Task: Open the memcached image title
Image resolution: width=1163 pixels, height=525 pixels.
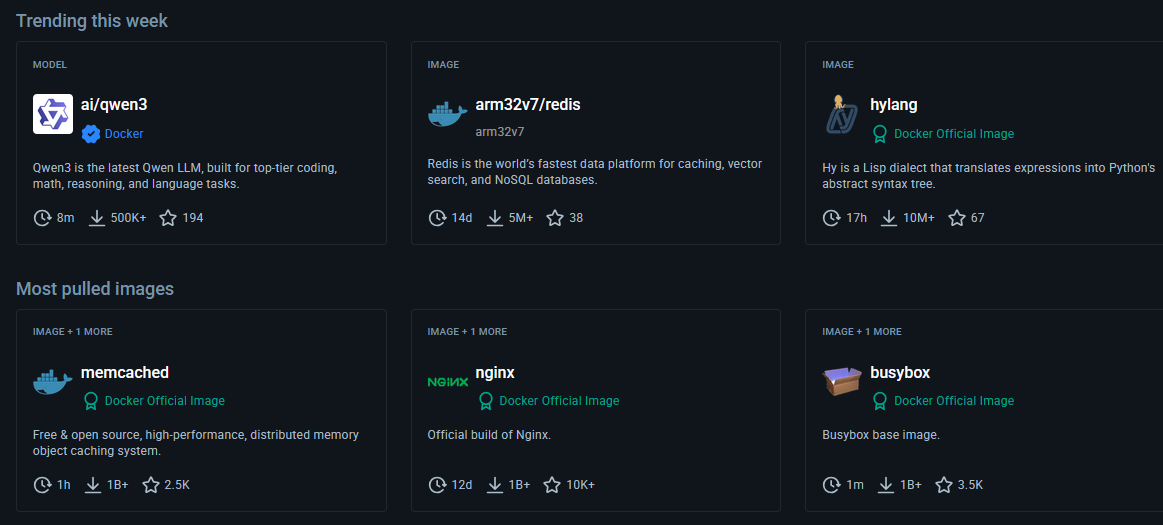Action: coord(125,372)
